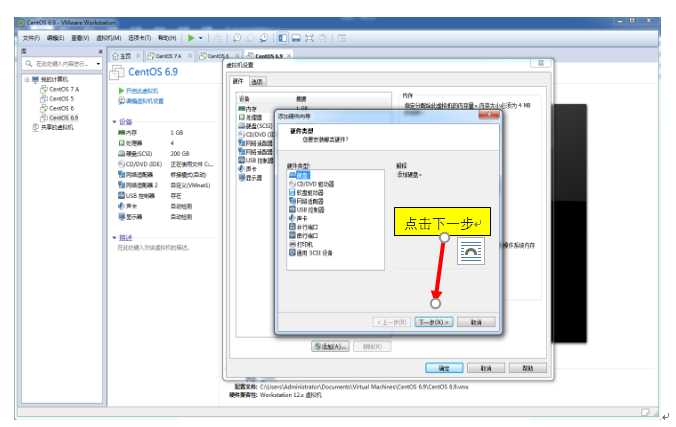Select 网络适配器 in the hardware type list
Screen dimensions: 676x427
(x=306, y=201)
